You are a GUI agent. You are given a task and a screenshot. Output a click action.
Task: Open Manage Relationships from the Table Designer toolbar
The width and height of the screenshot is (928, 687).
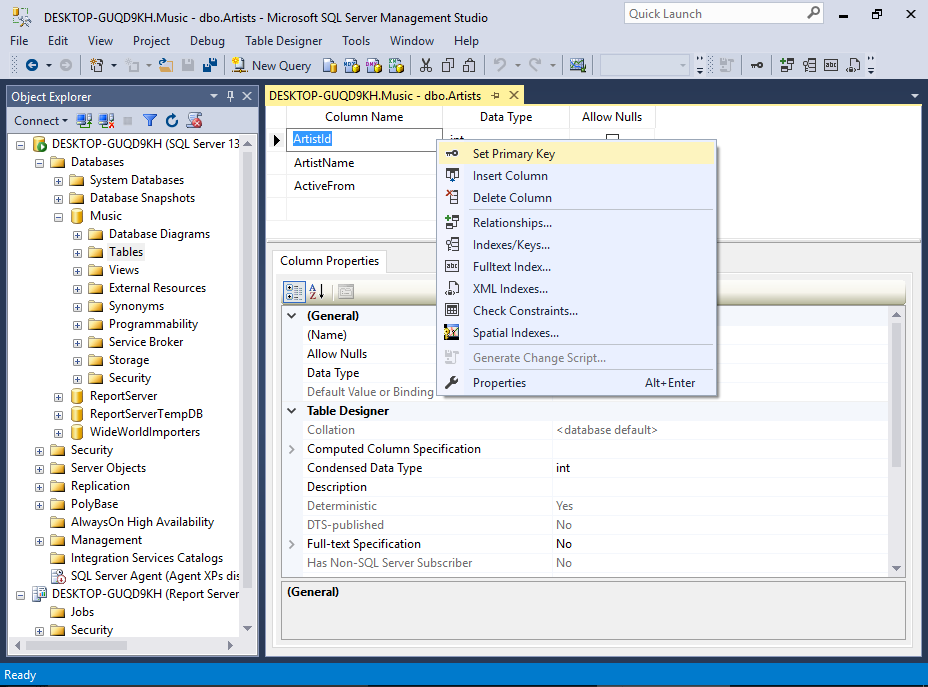[x=787, y=66]
